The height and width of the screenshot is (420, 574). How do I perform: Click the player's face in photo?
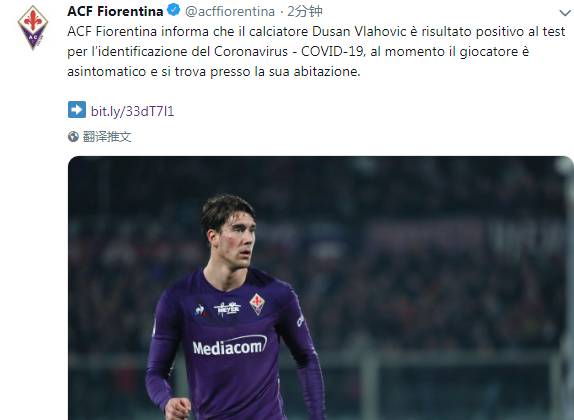tap(236, 240)
